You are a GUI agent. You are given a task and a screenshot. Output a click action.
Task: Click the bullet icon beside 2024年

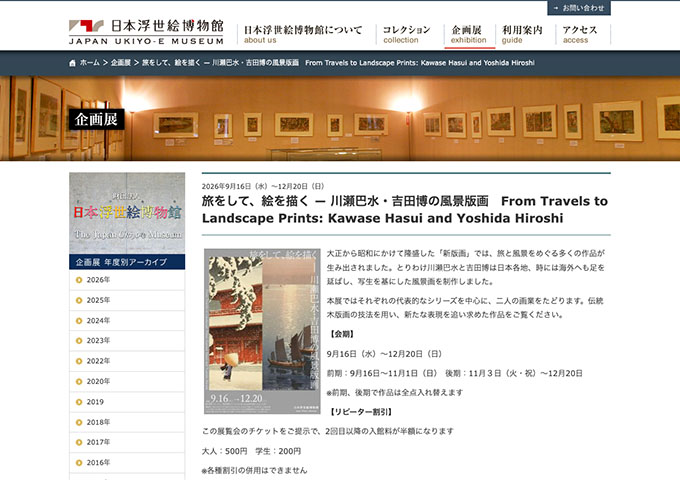79,321
